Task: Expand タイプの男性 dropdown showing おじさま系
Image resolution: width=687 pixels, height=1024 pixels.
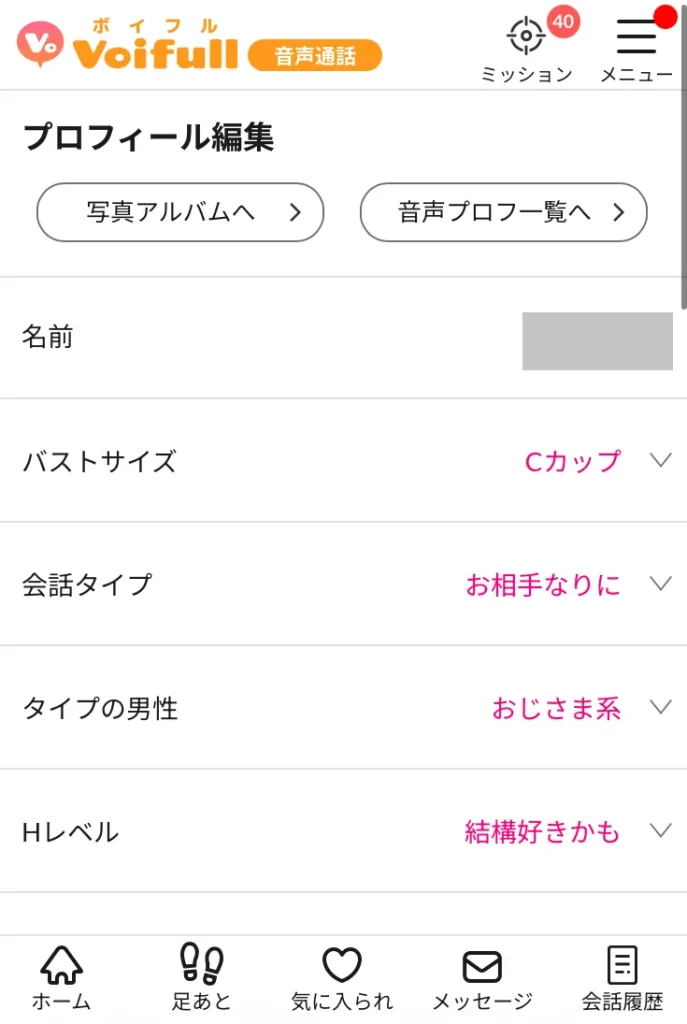Action: (659, 708)
